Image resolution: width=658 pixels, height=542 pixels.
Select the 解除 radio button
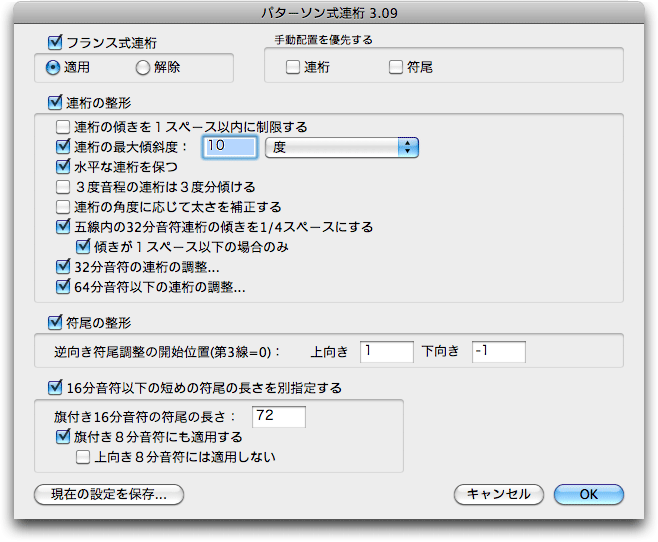[x=143, y=68]
